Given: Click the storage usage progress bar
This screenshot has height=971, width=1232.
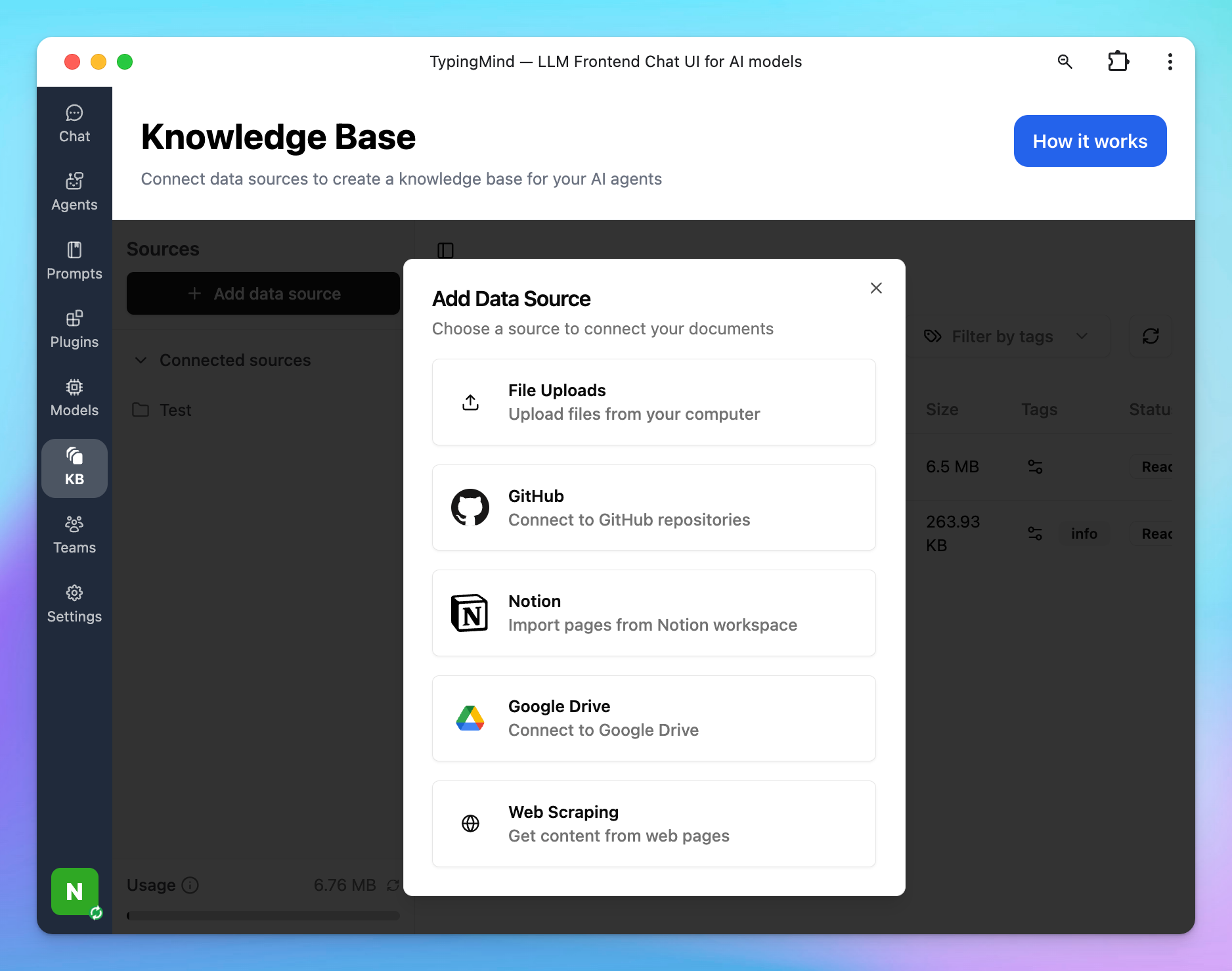Looking at the screenshot, I should pos(263,916).
